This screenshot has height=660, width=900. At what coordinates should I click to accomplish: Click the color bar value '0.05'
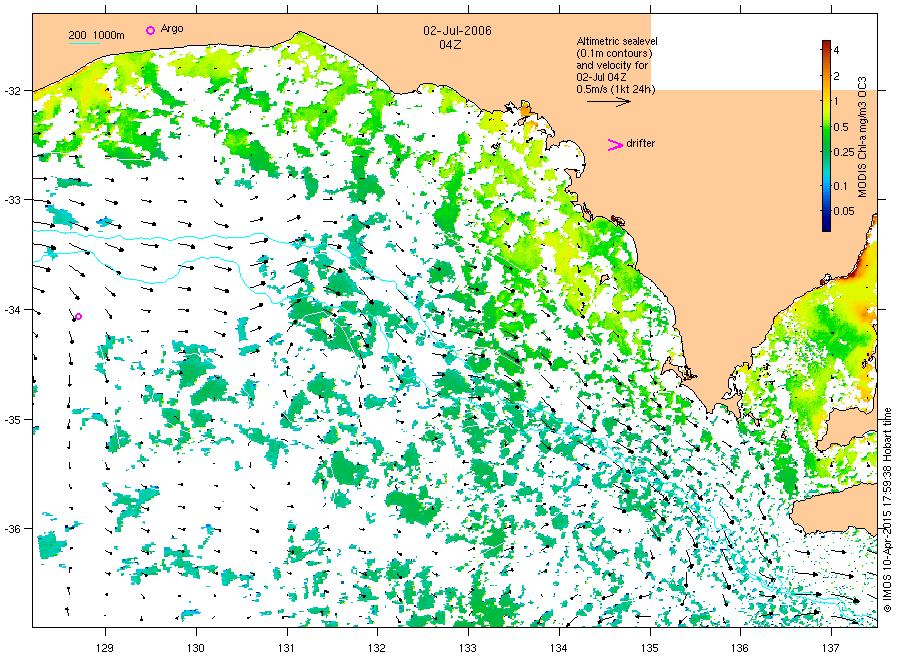[844, 211]
